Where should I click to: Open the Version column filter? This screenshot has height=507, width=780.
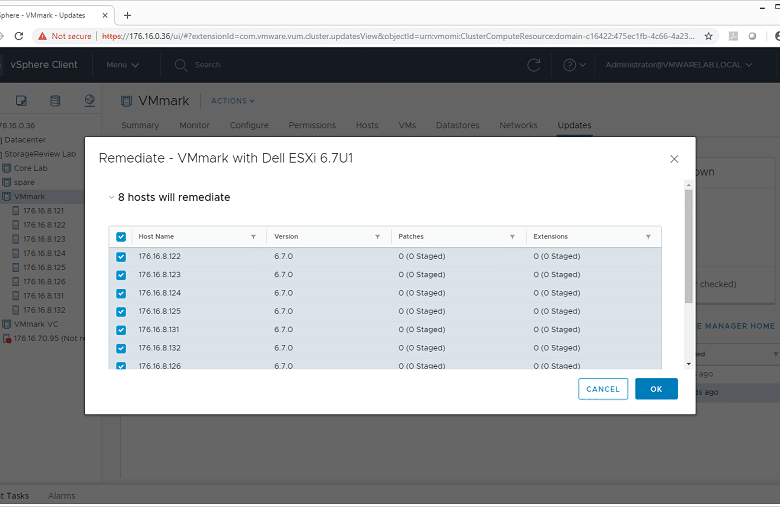coord(378,237)
